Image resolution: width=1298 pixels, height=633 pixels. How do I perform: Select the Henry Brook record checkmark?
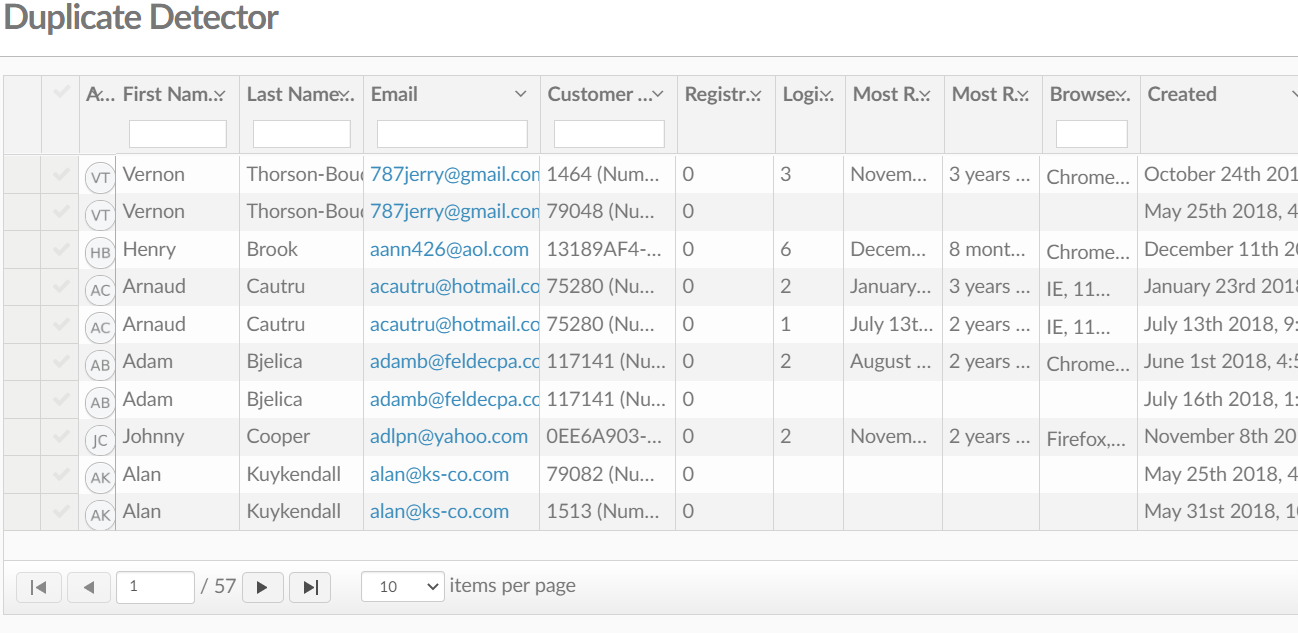[x=59, y=249]
